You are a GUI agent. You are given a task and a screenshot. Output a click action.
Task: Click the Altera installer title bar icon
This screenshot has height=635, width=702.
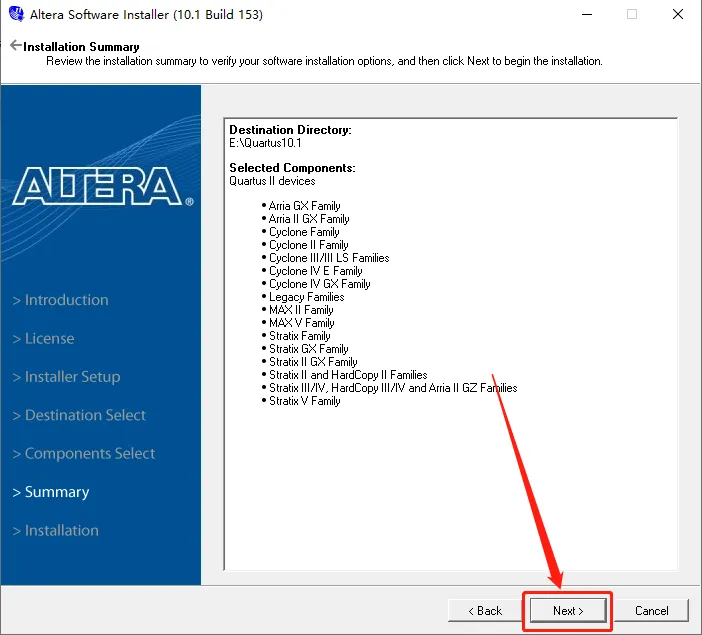[x=16, y=14]
